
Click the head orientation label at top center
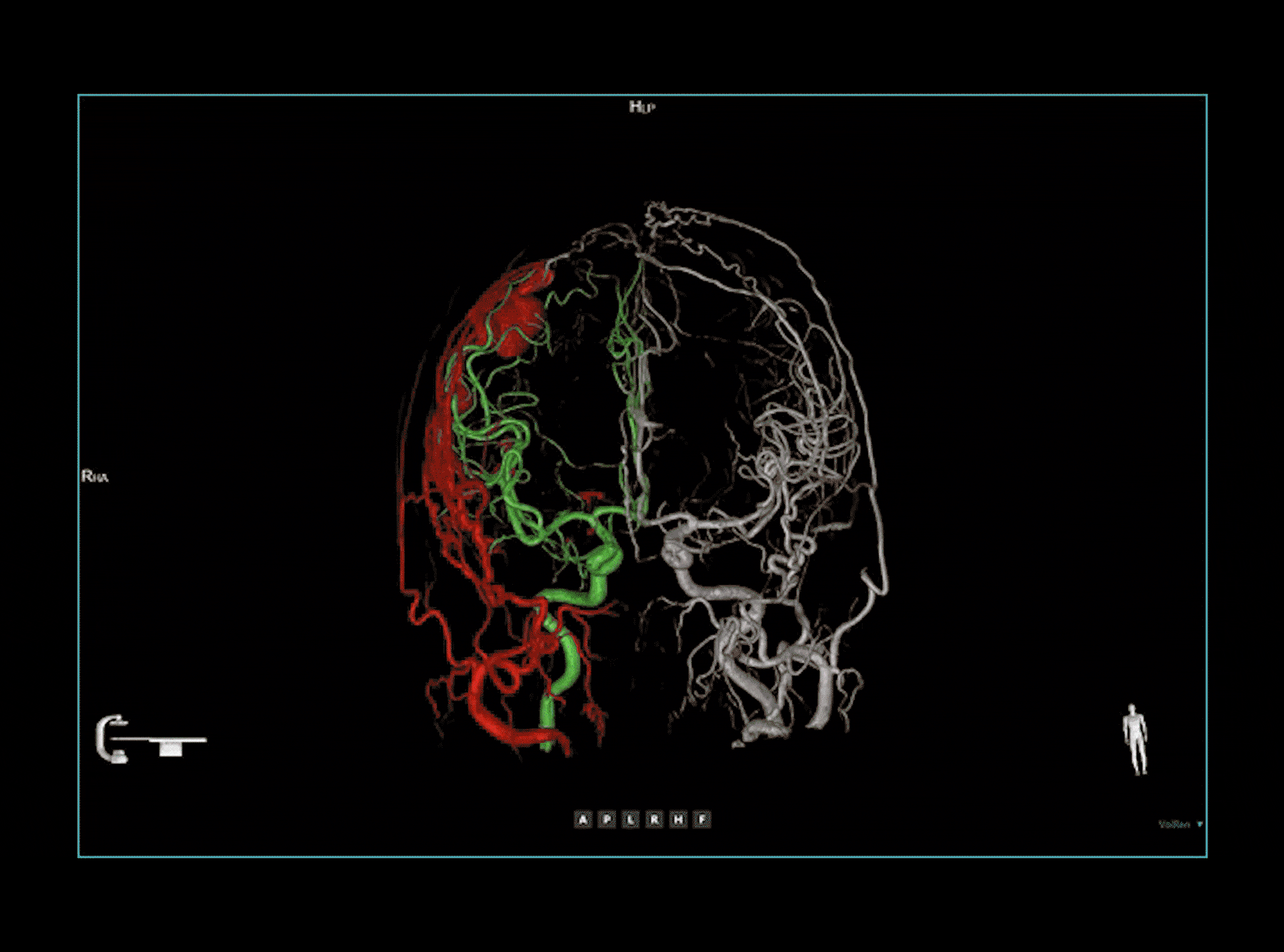pyautogui.click(x=641, y=107)
